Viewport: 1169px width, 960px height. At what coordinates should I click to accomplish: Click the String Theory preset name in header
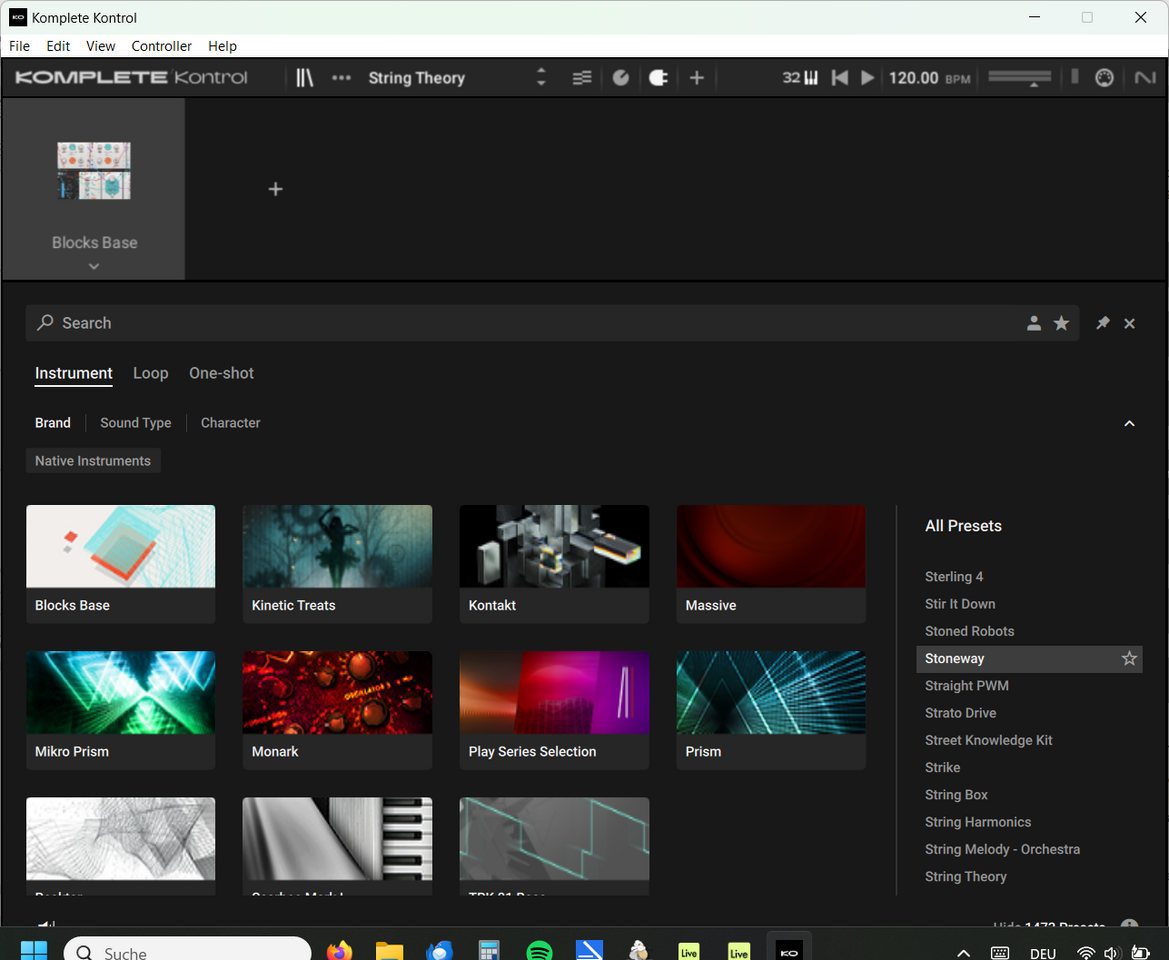[416, 78]
